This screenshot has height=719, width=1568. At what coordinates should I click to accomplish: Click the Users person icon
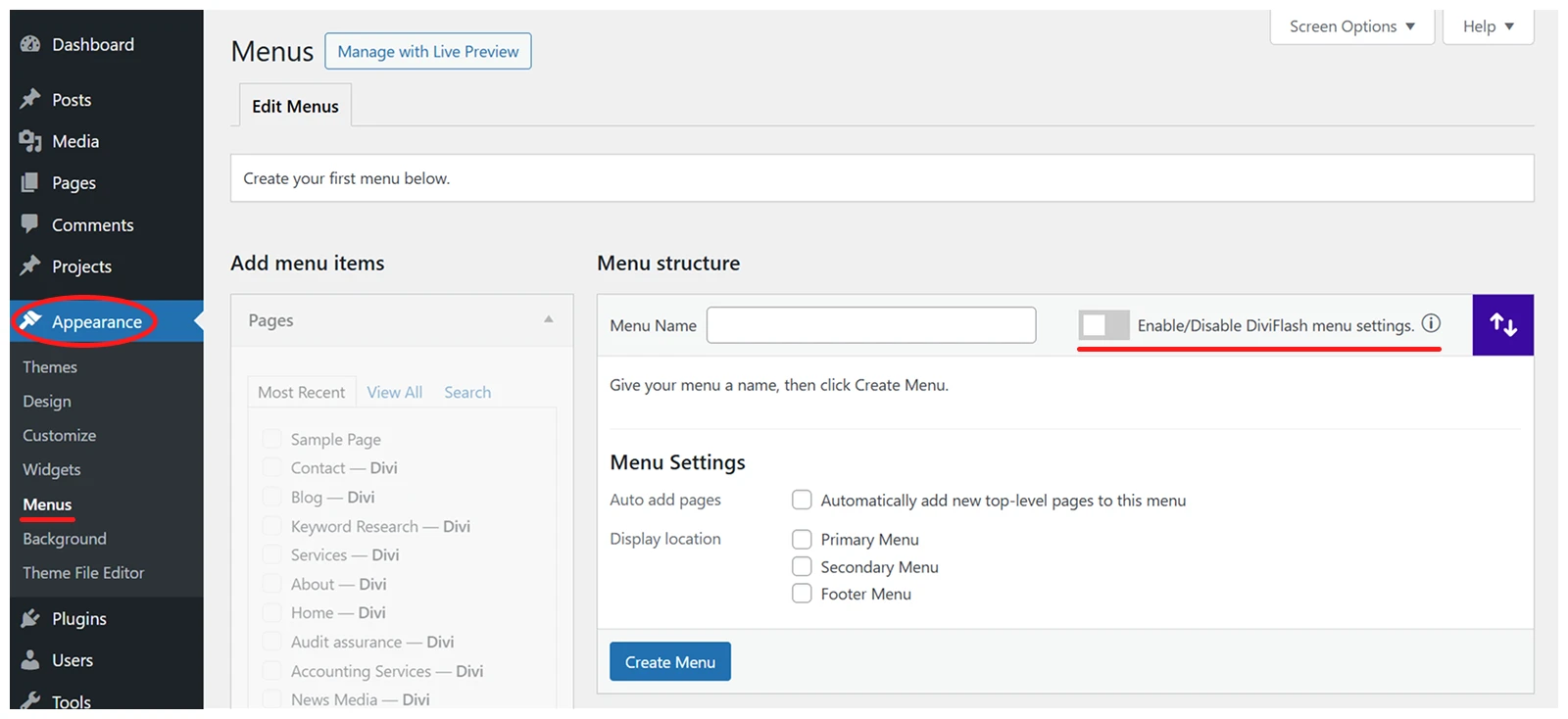pos(30,660)
